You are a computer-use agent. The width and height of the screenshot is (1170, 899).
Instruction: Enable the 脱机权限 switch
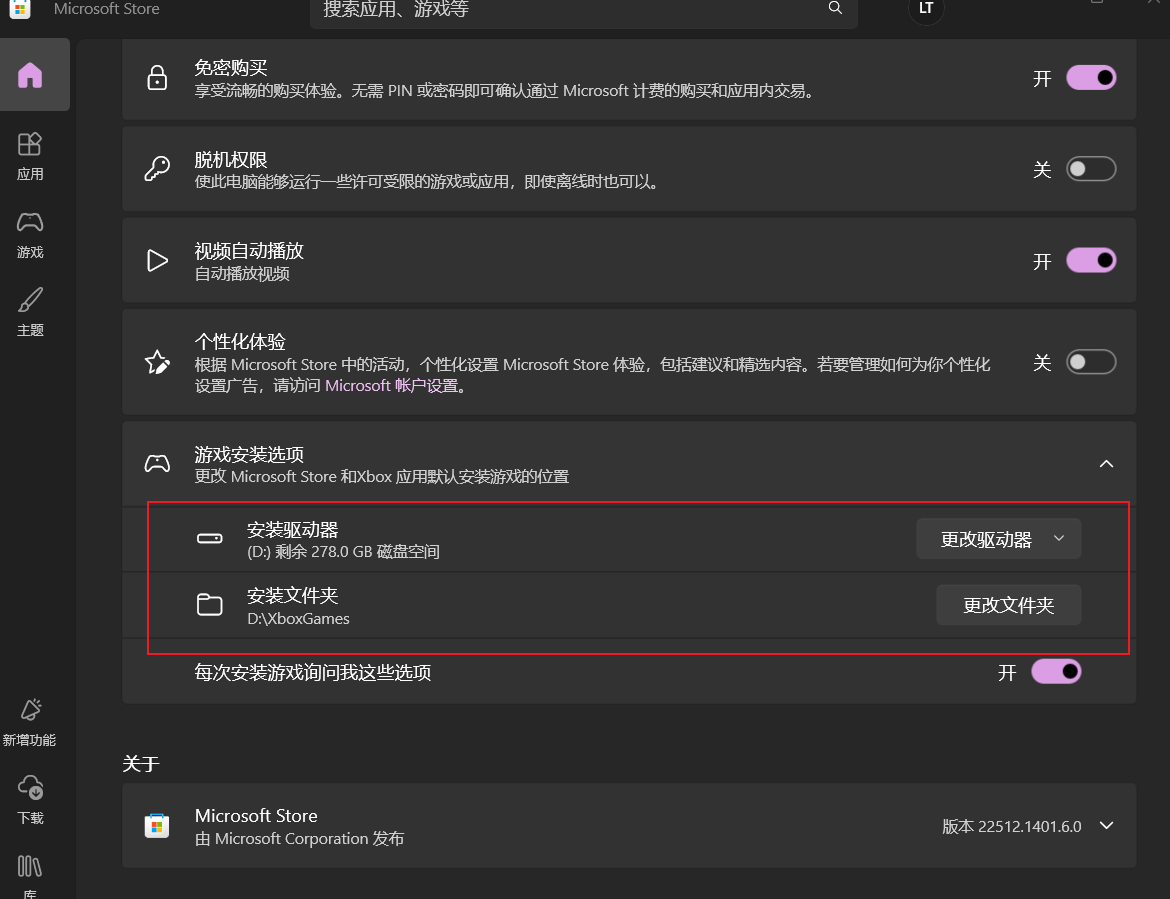(1091, 168)
